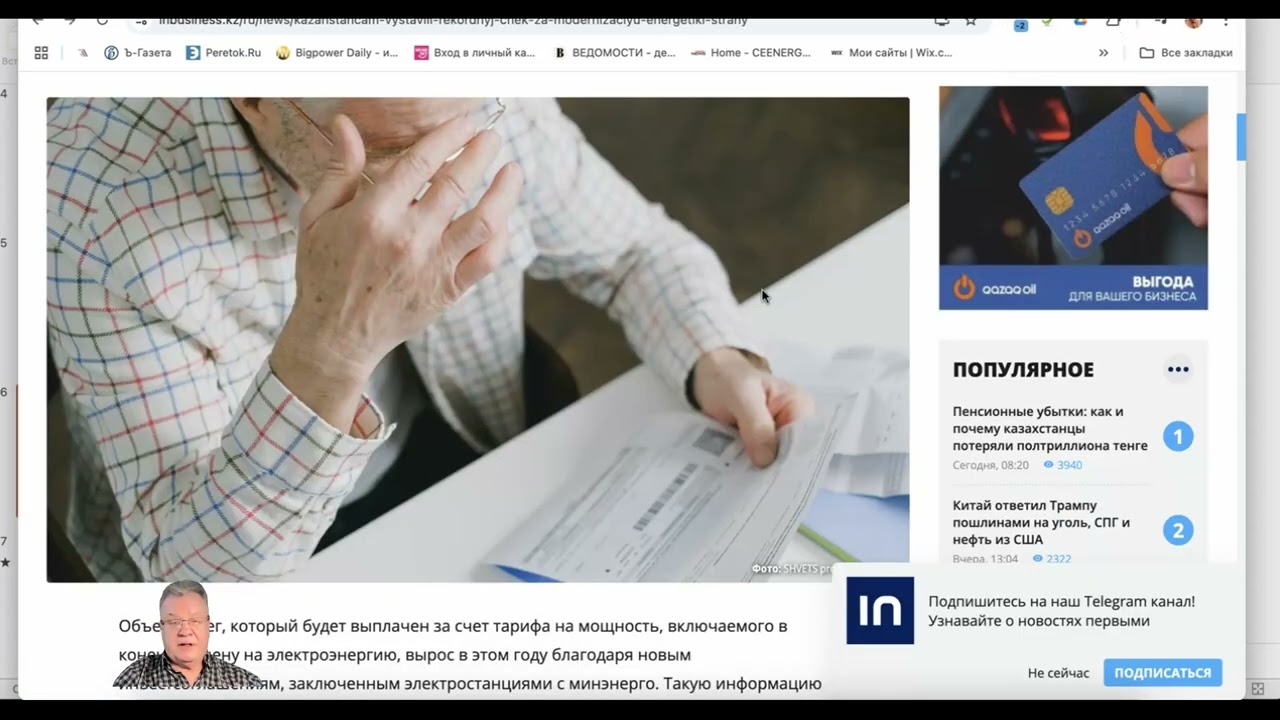Open the Bigpower Daily bookmark
The image size is (1280, 720).
pos(337,53)
